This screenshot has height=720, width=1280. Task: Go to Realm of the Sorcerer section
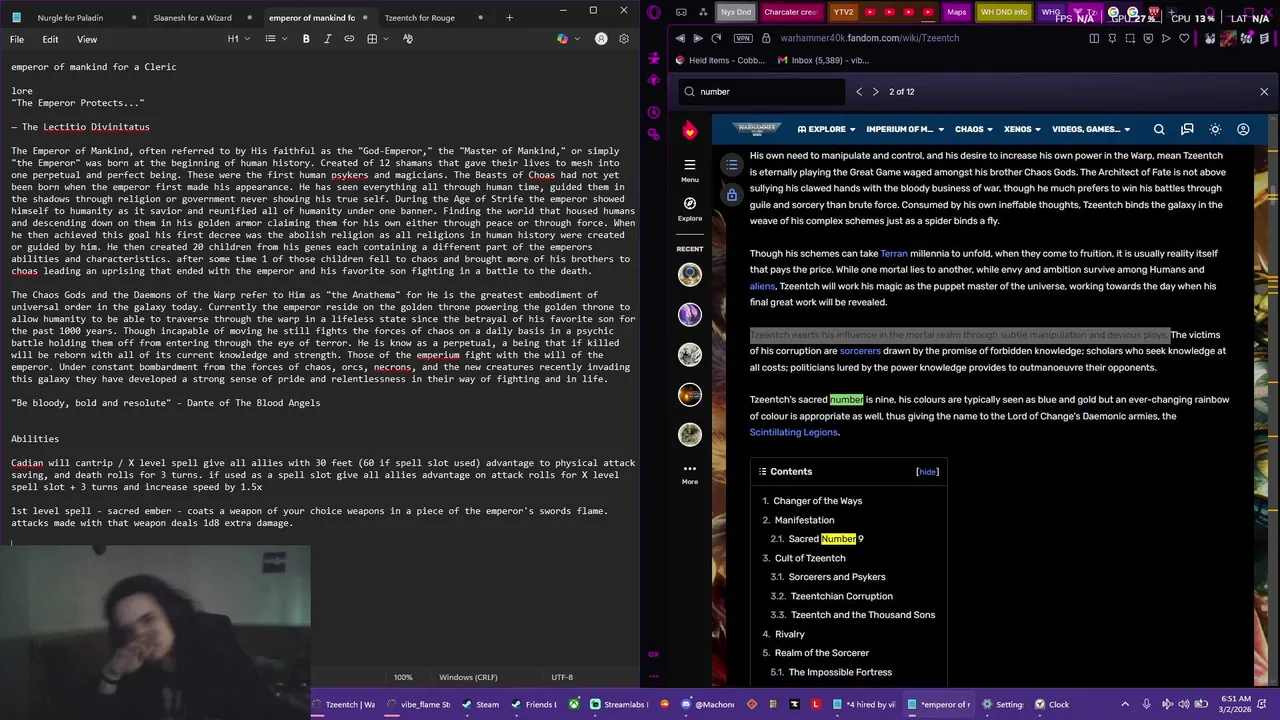point(822,653)
